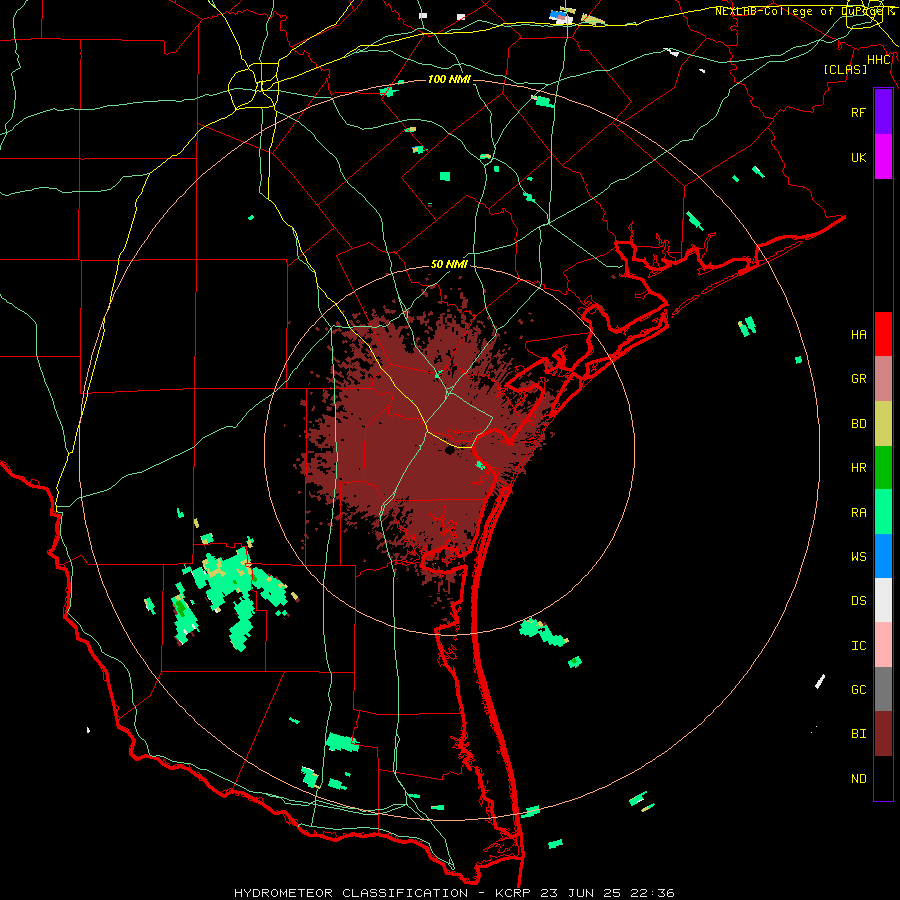Click the DS white legend swatch
Screen dimensions: 900x900
[x=883, y=600]
